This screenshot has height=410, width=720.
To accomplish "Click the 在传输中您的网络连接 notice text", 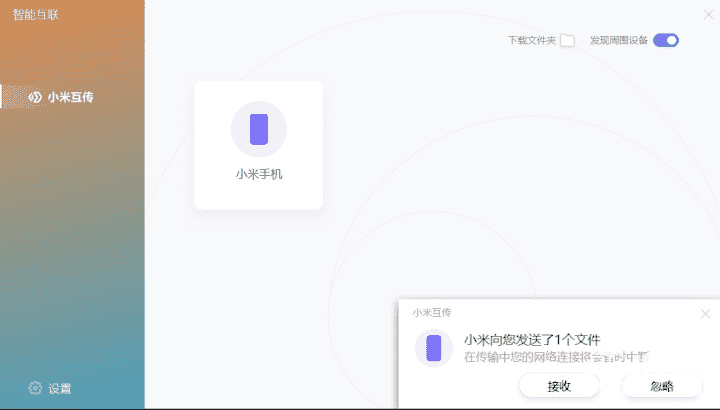I will [x=556, y=357].
